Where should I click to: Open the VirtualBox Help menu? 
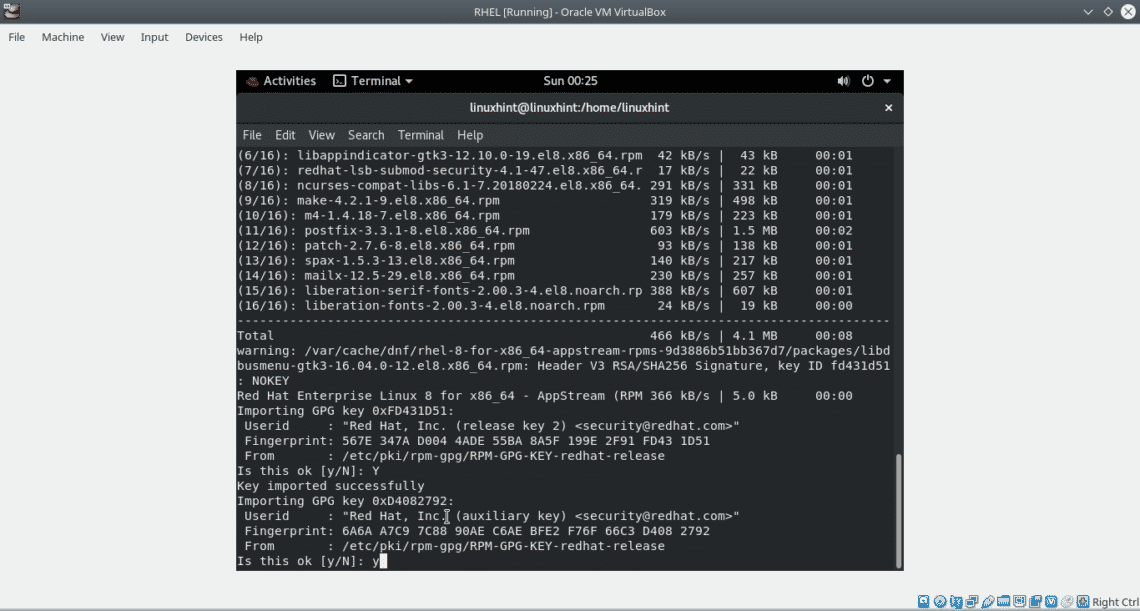coord(251,37)
